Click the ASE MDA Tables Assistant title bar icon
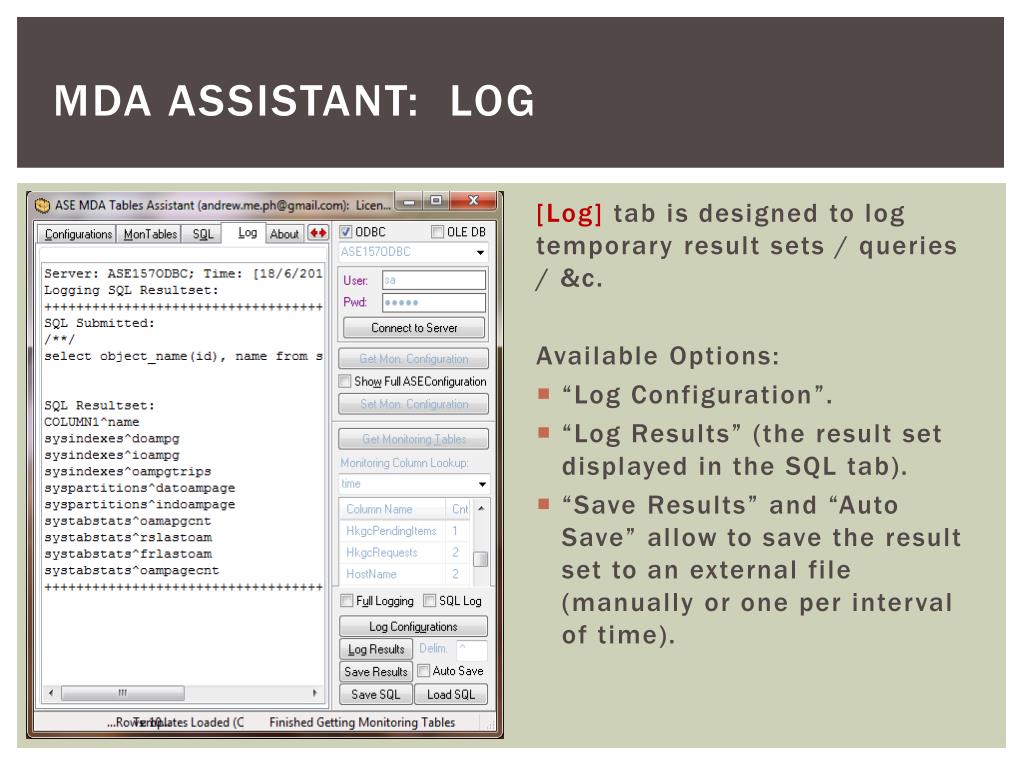Viewport: 1024px width, 768px height. pos(42,206)
